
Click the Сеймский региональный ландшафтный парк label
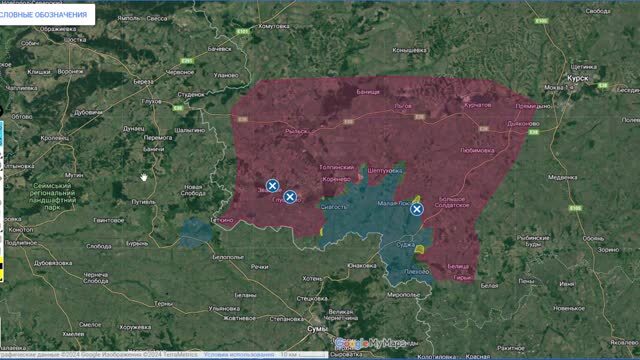coord(53,196)
